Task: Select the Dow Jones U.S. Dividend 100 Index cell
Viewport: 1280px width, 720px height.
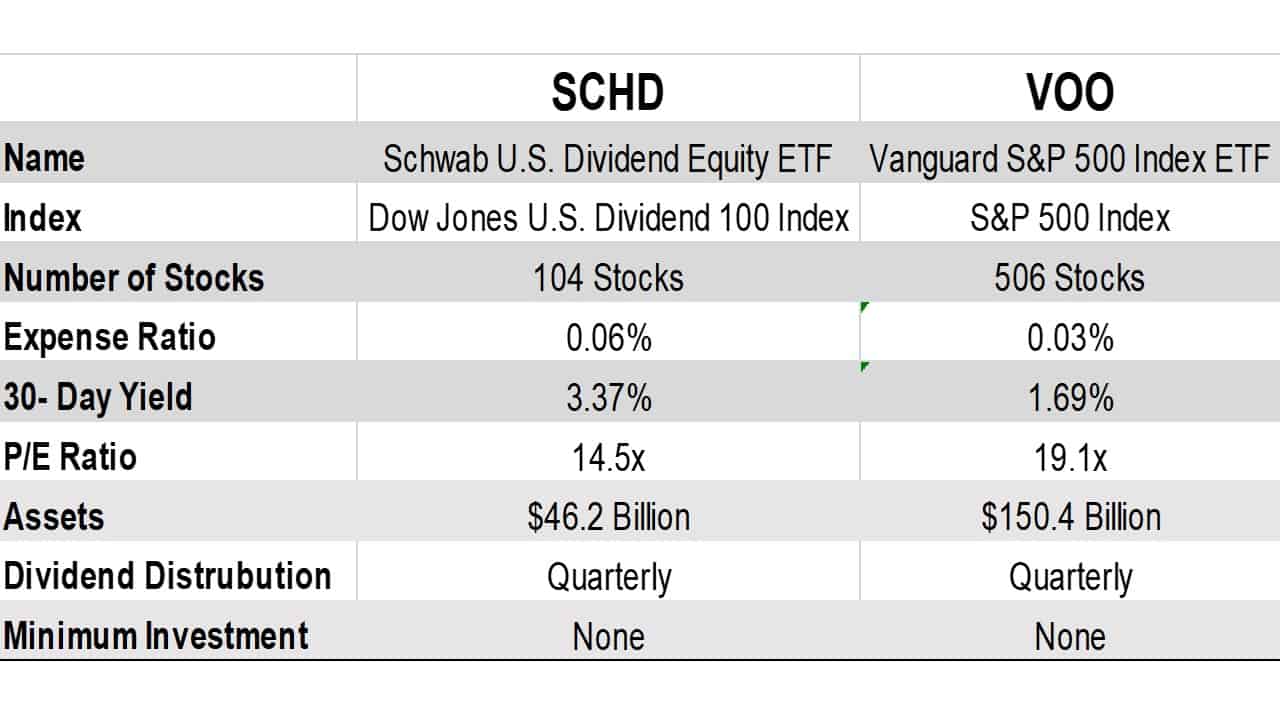Action: pos(608,218)
